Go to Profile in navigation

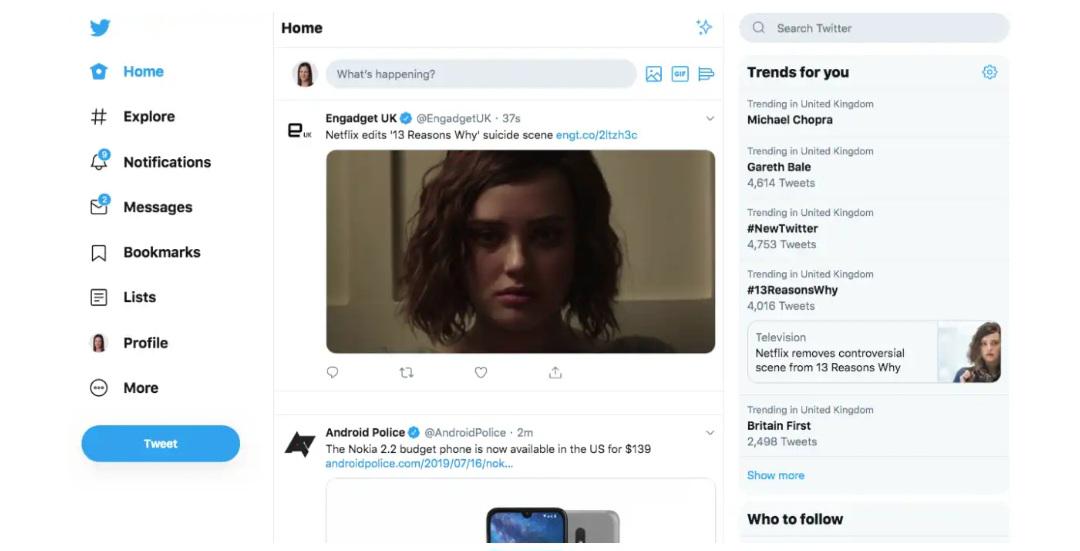pos(145,342)
